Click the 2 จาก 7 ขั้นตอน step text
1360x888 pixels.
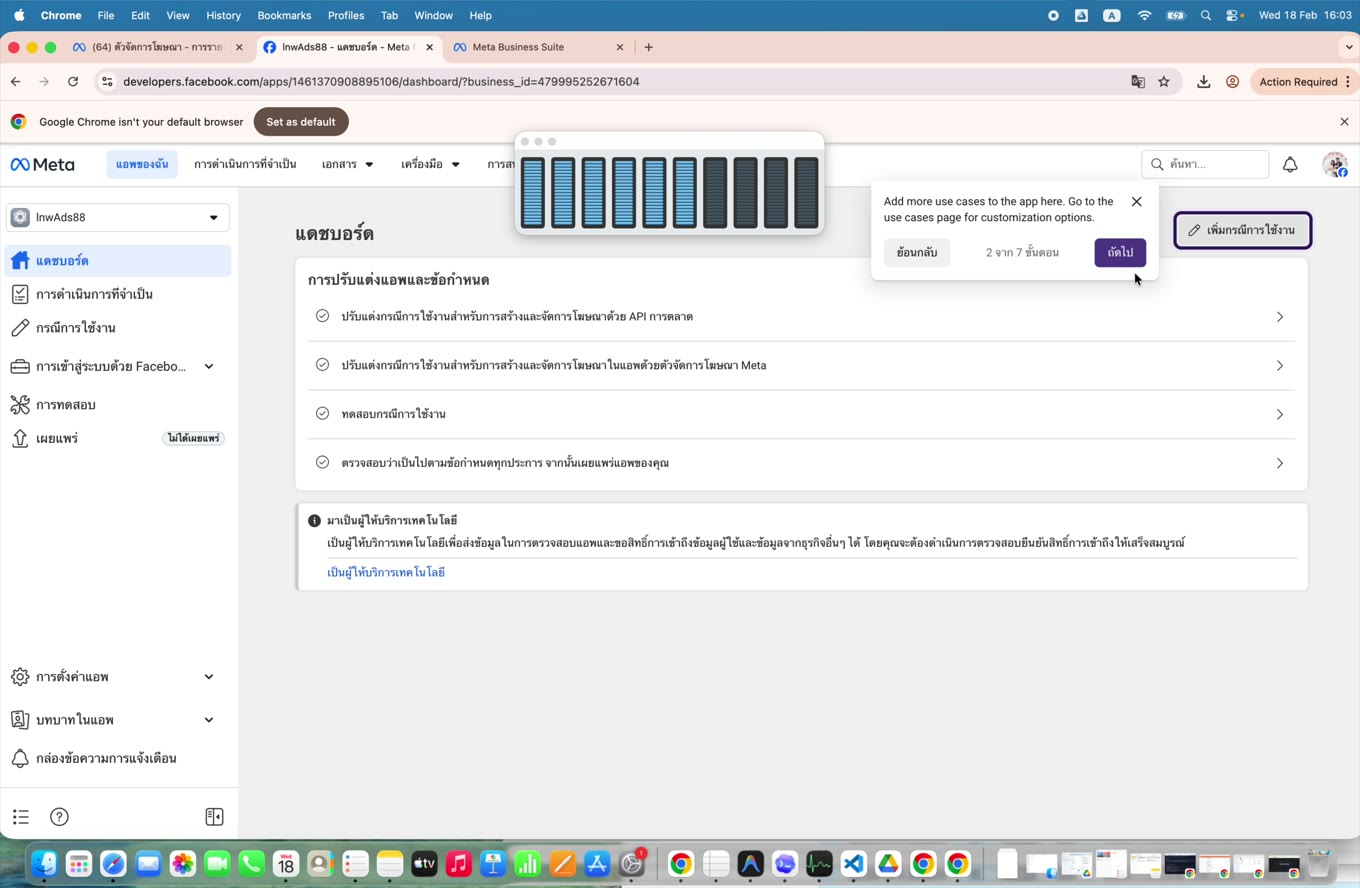1022,253
